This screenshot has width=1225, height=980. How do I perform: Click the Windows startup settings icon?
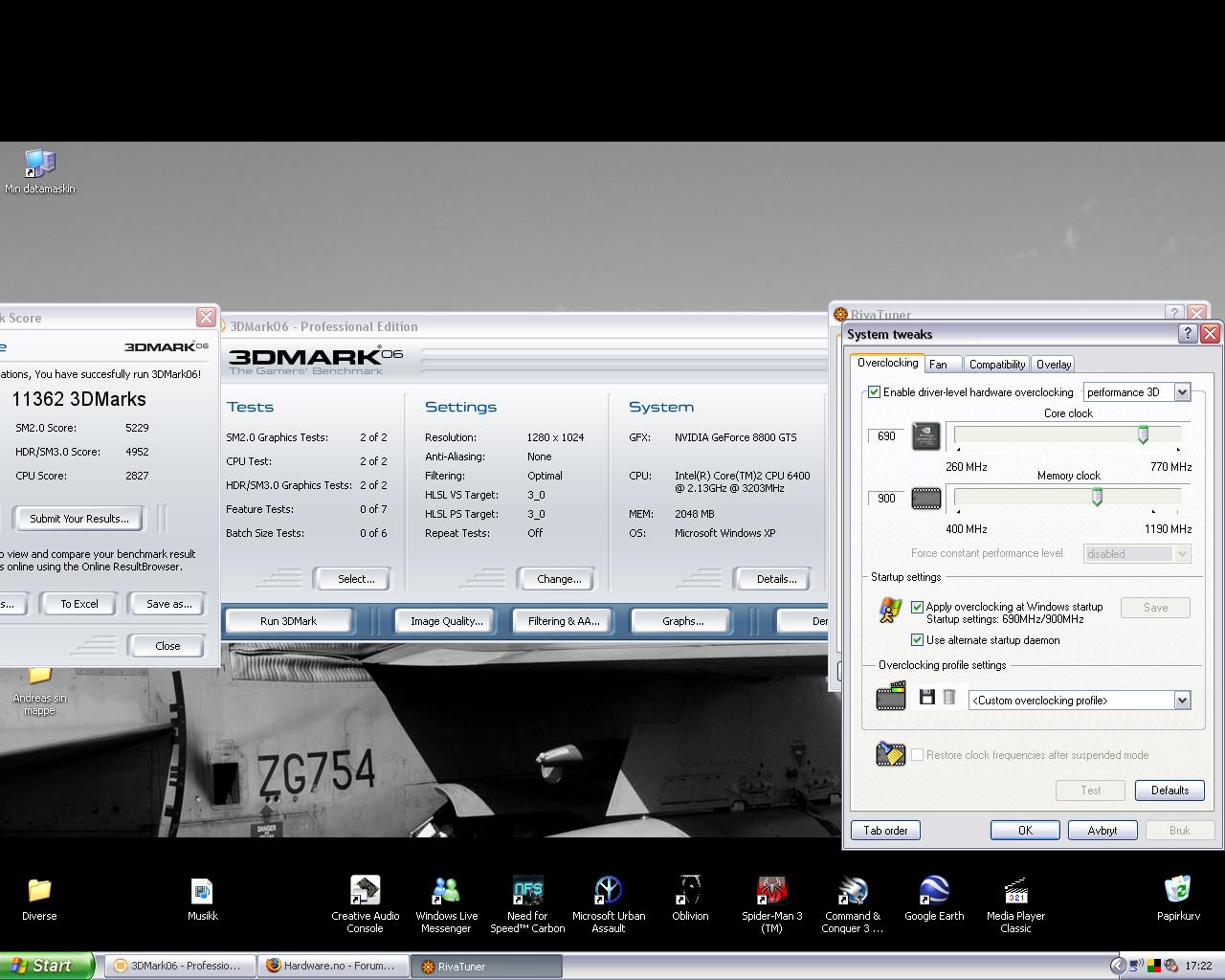[890, 611]
